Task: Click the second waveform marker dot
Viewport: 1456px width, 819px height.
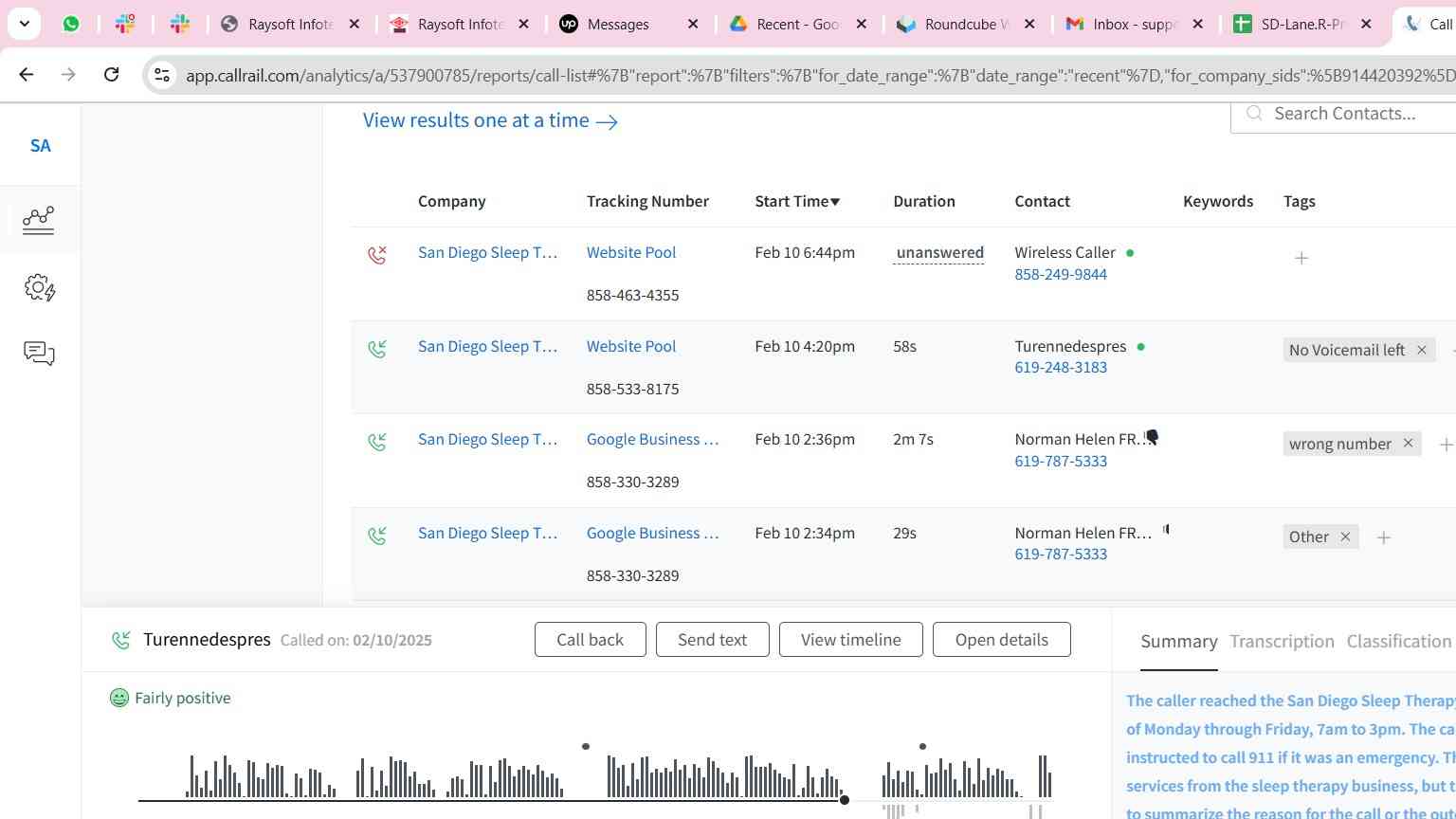Action: tap(922, 746)
